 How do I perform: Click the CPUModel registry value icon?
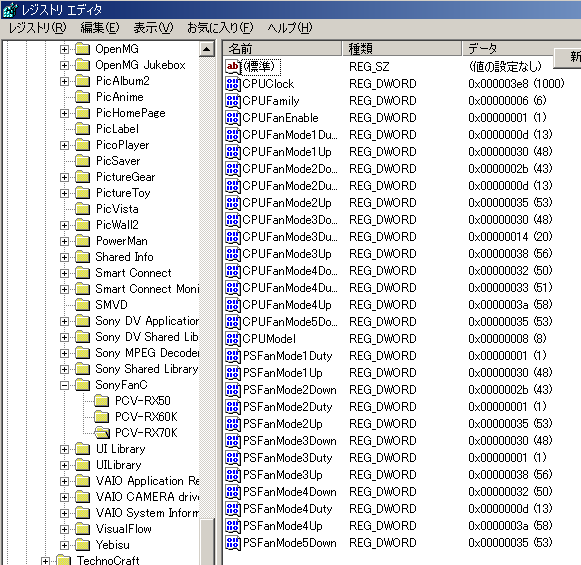click(233, 339)
